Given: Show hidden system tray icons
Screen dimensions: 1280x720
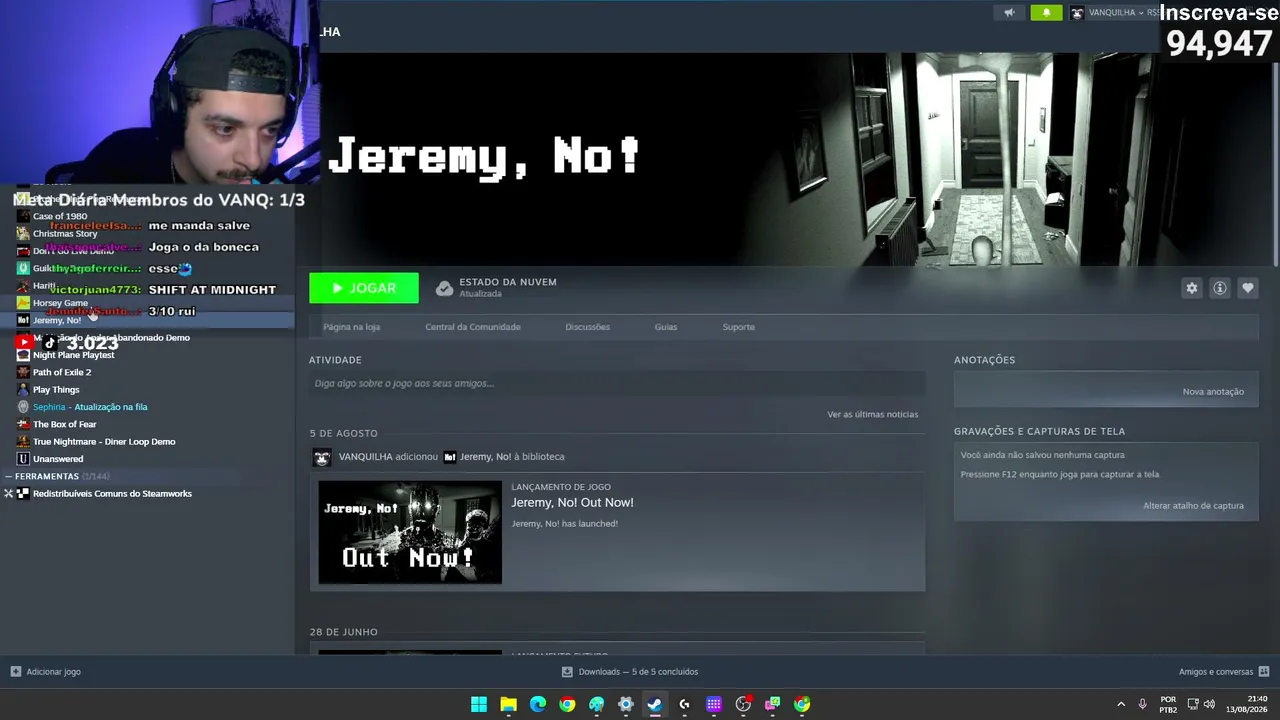Looking at the screenshot, I should (1121, 704).
